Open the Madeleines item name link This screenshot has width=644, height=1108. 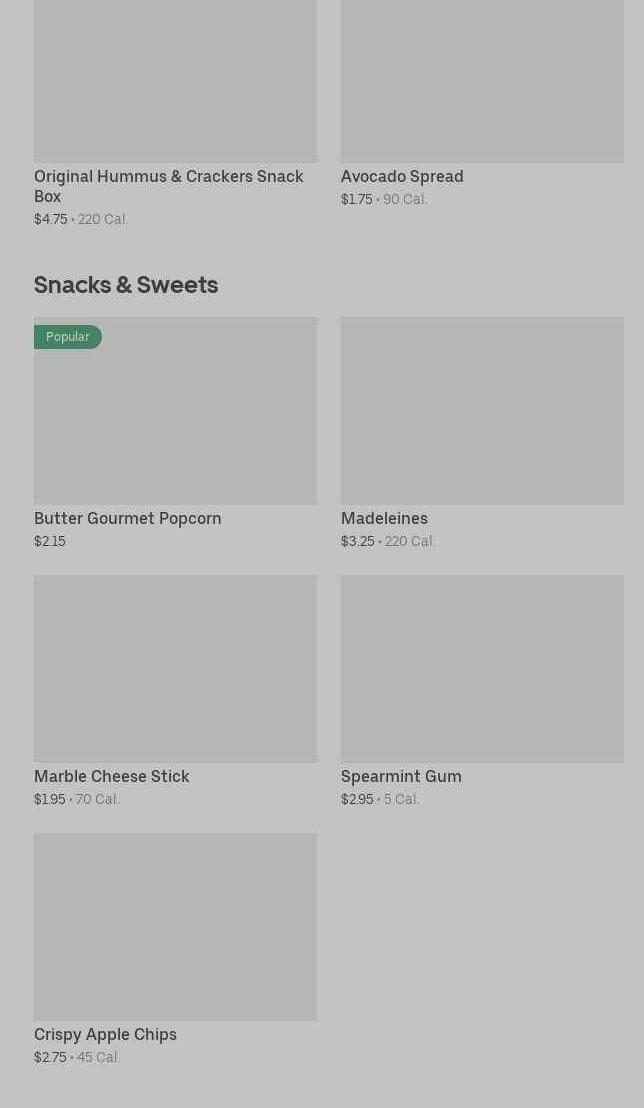tap(384, 518)
